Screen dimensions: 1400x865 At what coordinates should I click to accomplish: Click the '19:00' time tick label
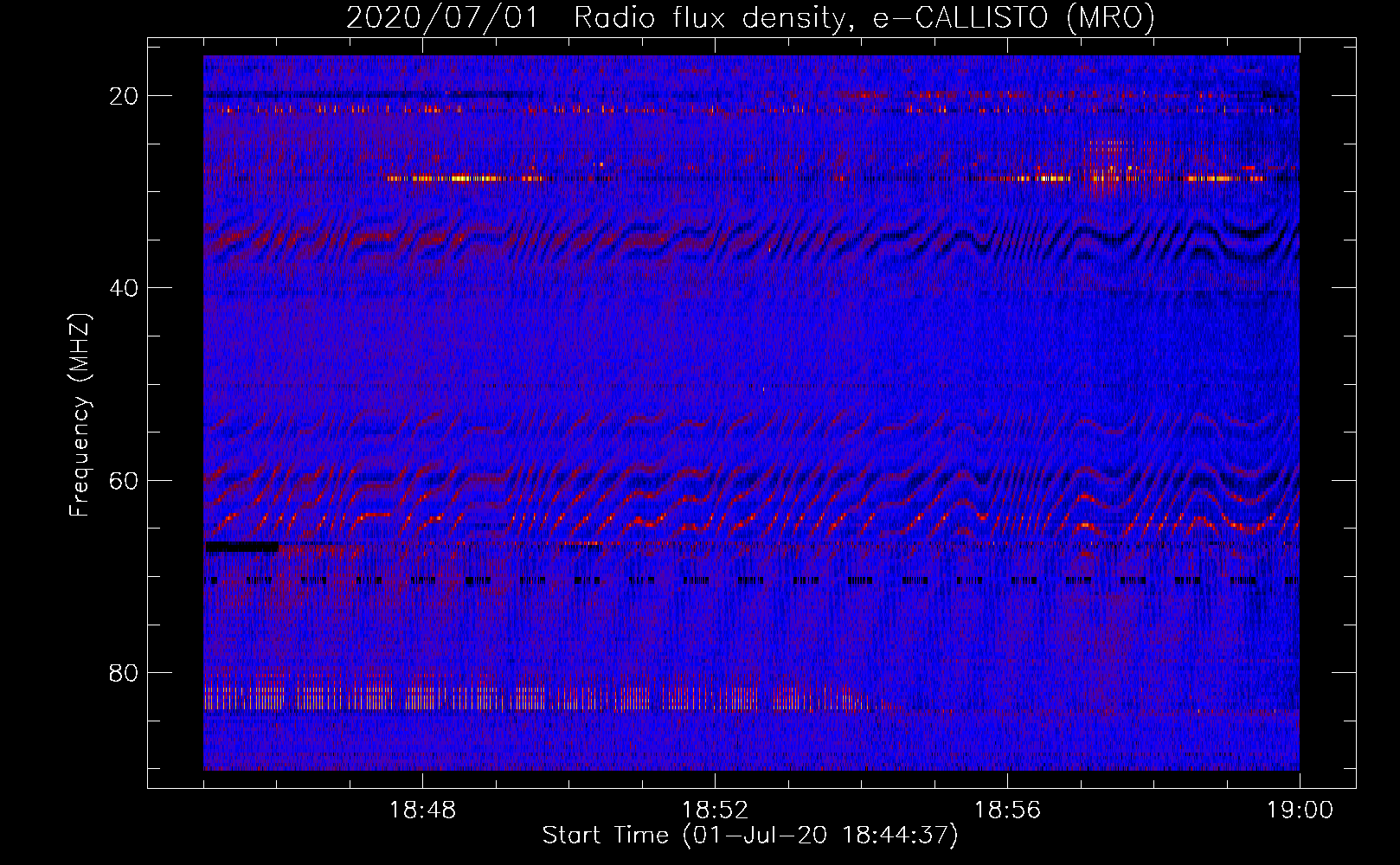(1300, 811)
